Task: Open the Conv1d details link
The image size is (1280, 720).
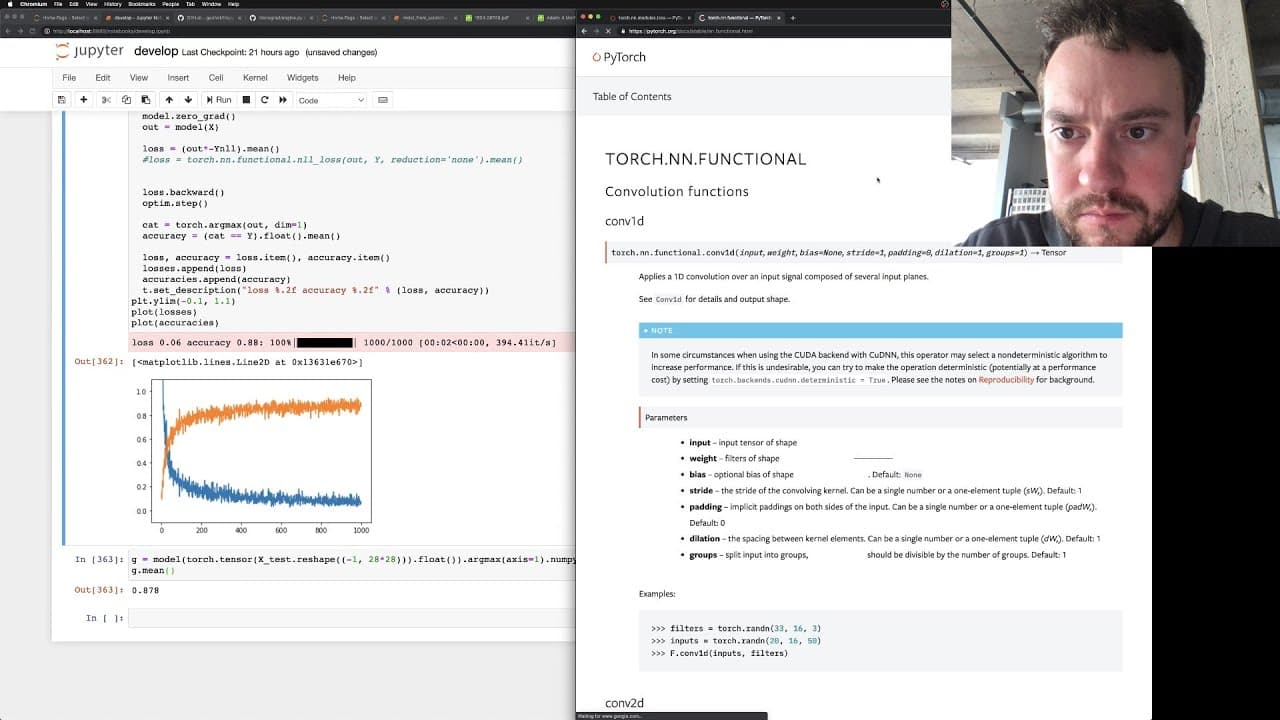Action: [668, 299]
